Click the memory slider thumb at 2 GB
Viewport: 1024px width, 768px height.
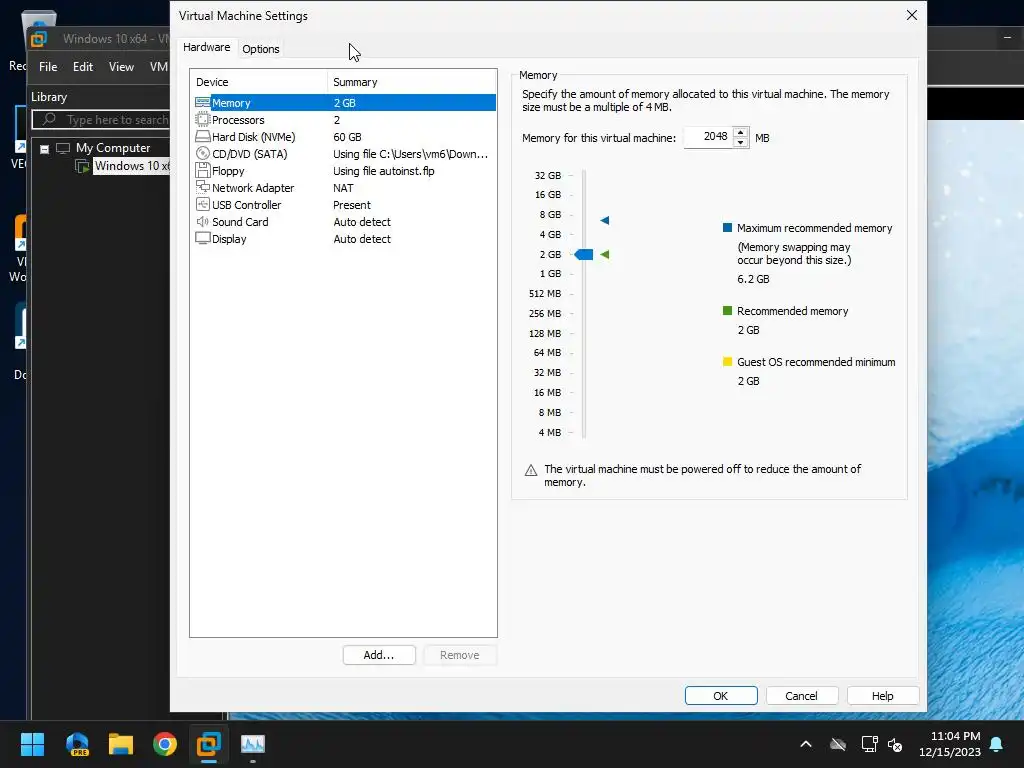584,254
